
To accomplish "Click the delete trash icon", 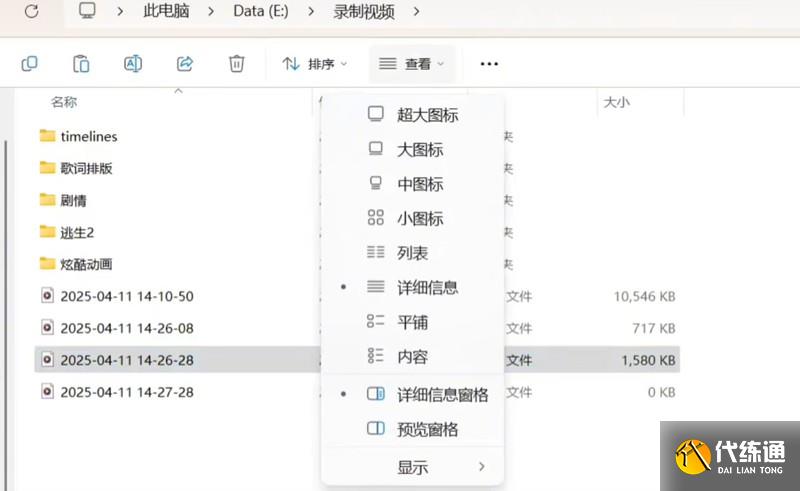I will 236,64.
